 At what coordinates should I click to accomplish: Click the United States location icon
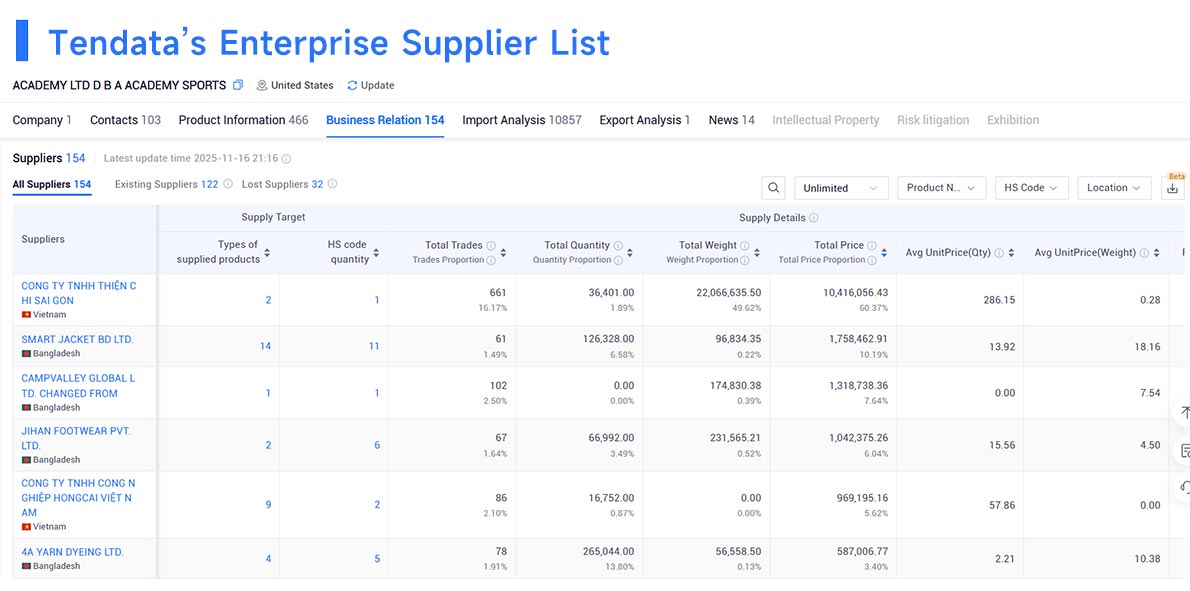(262, 86)
